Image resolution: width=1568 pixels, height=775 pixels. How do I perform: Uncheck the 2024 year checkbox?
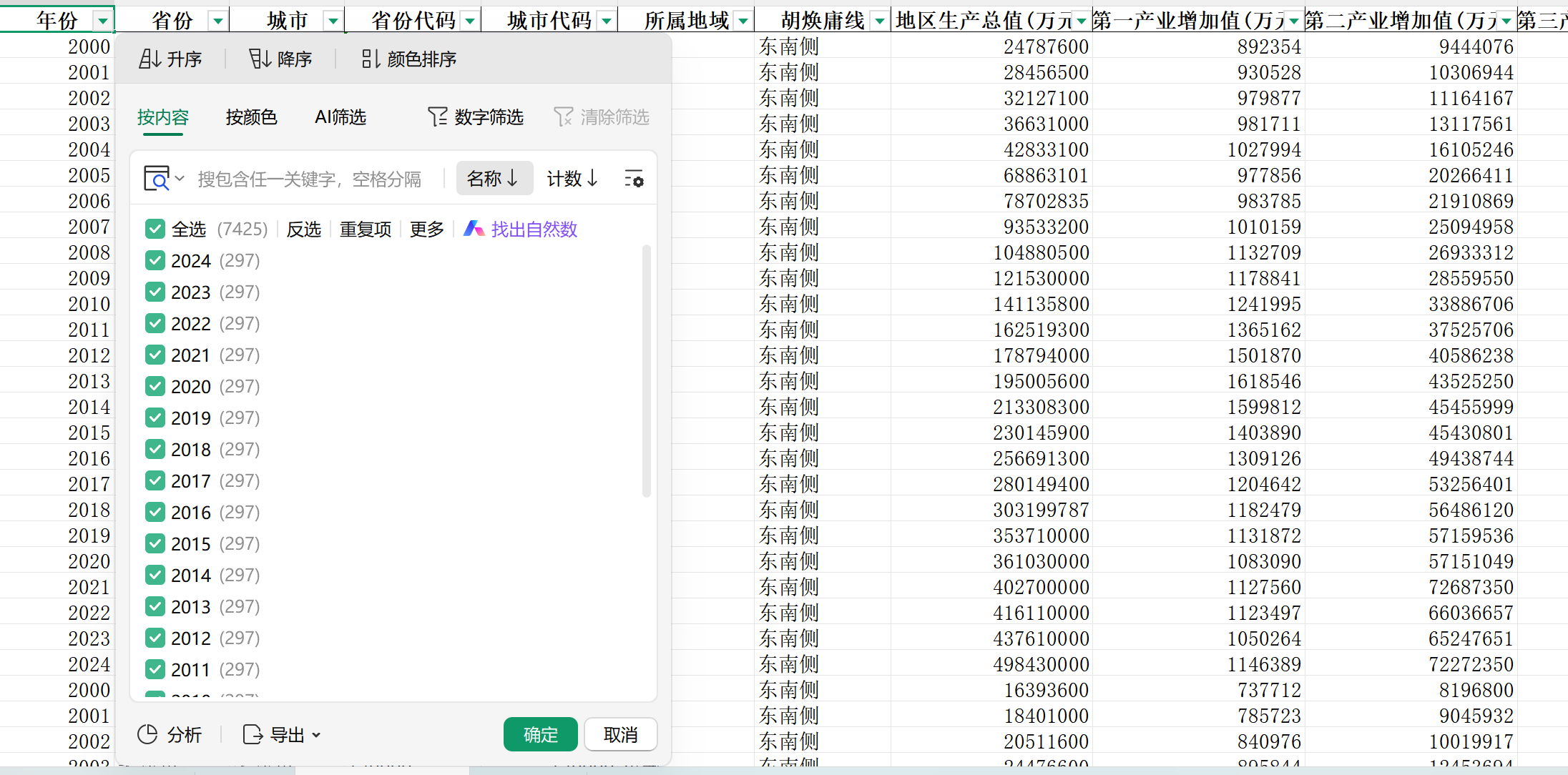pos(155,260)
